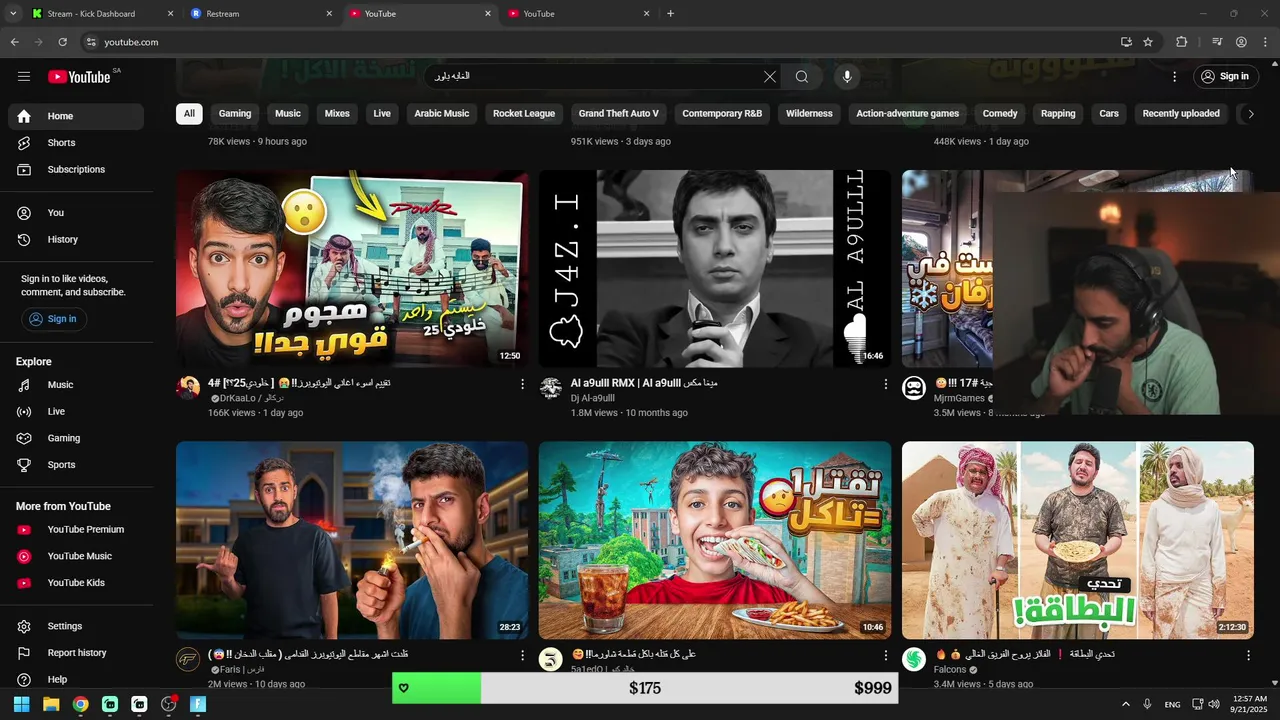The image size is (1280, 720).
Task: Show more filter chips with the right arrow
Action: click(1250, 114)
